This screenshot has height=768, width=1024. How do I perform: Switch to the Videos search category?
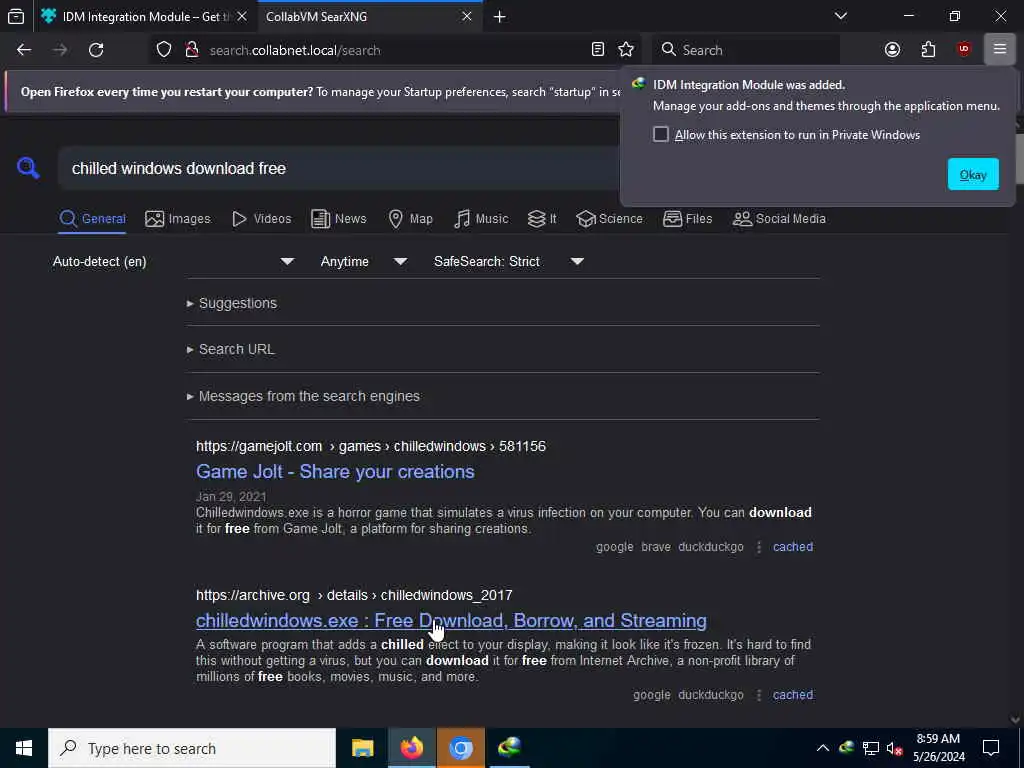(x=261, y=219)
